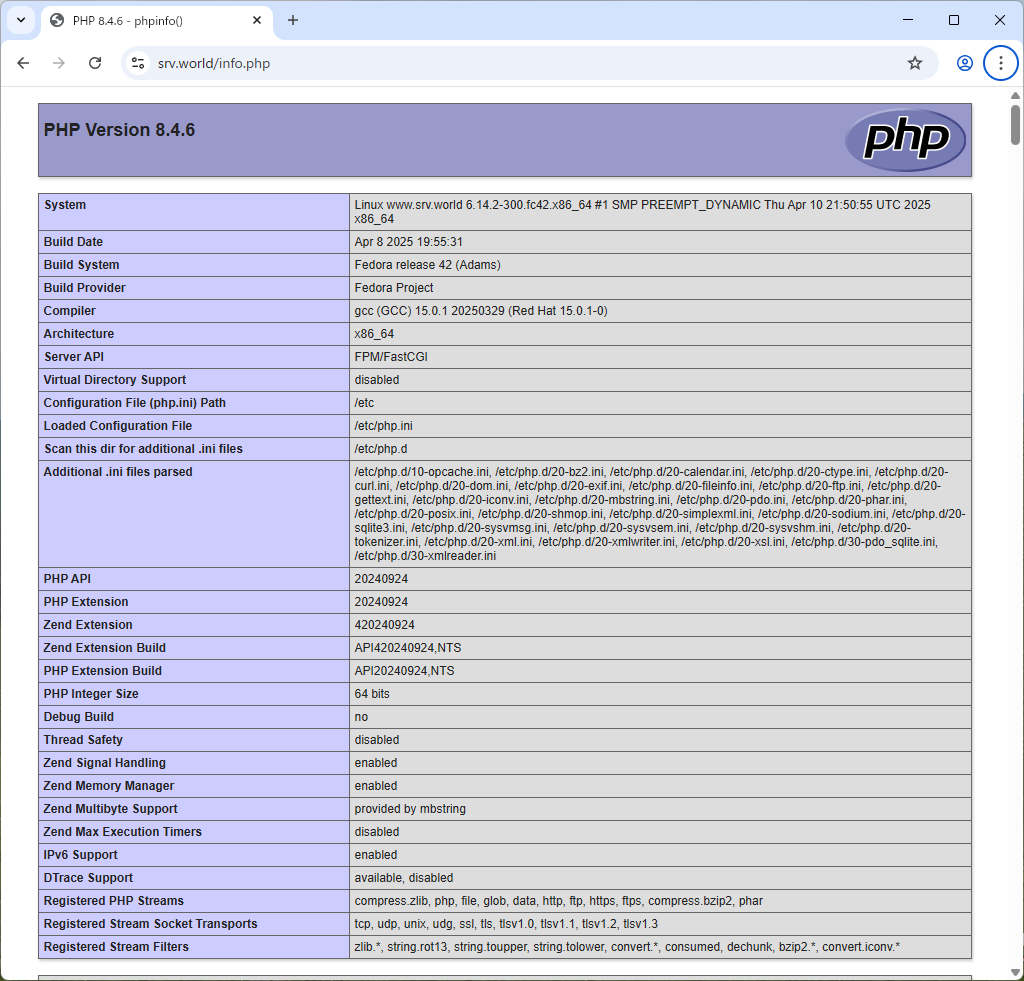Click the vertical scrollbar thumb
The width and height of the screenshot is (1024, 981).
coord(1016,124)
